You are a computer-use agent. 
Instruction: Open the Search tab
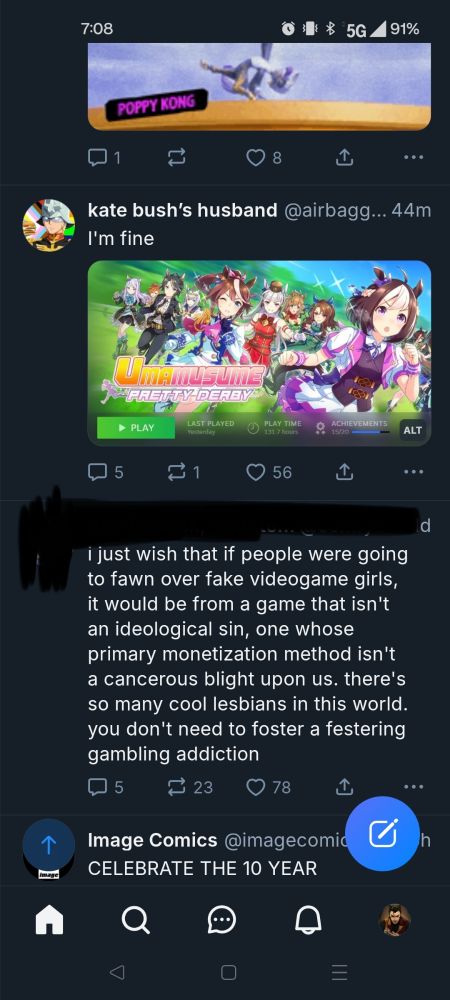[135, 920]
